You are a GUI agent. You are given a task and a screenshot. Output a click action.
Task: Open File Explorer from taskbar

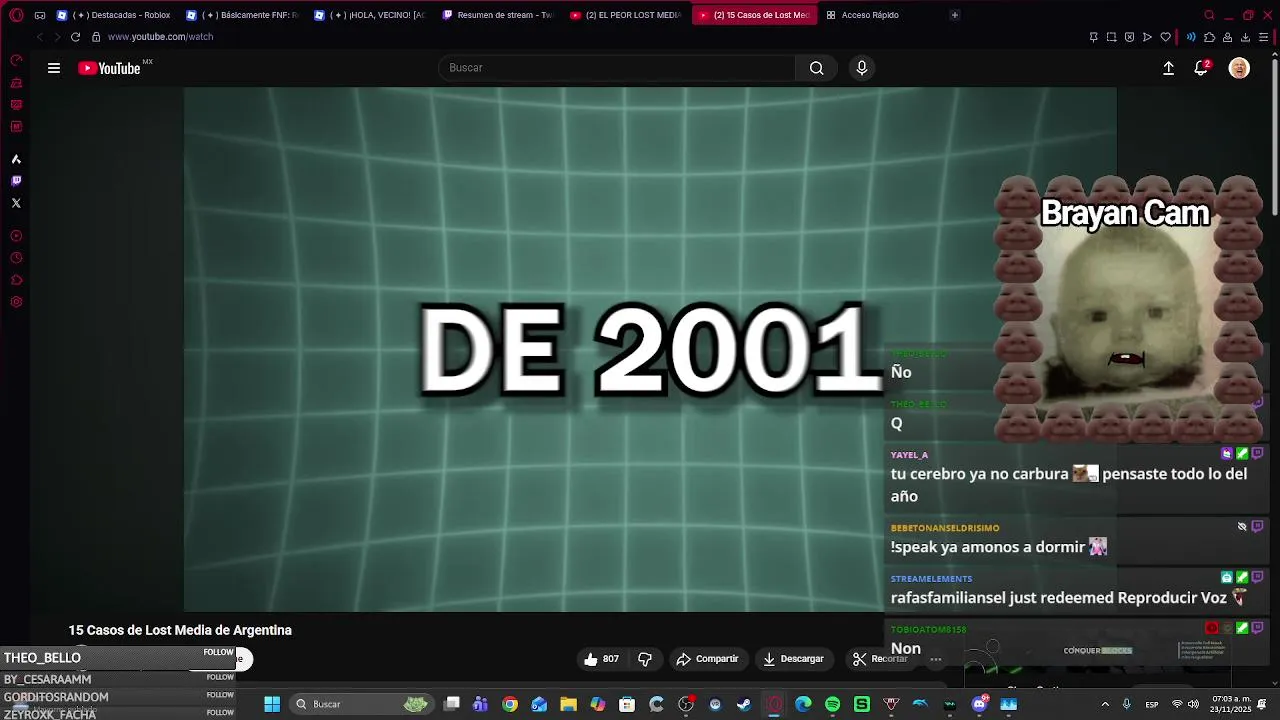point(568,704)
